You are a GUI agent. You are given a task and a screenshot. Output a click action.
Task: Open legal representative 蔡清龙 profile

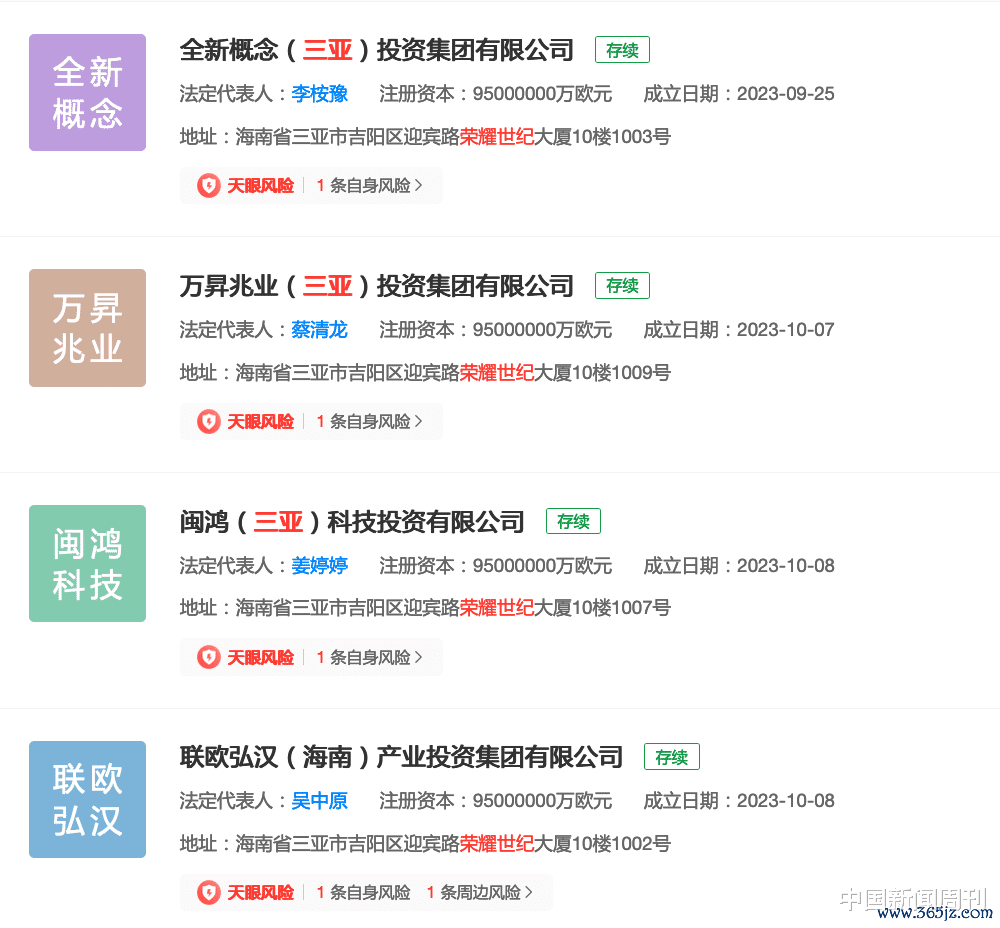(319, 330)
